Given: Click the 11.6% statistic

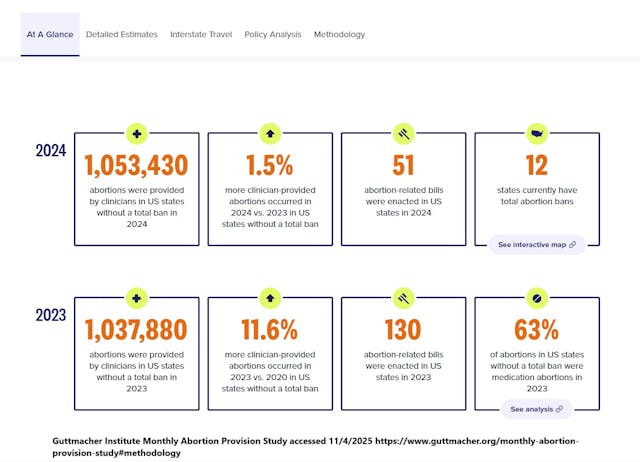Looking at the screenshot, I should 269,330.
